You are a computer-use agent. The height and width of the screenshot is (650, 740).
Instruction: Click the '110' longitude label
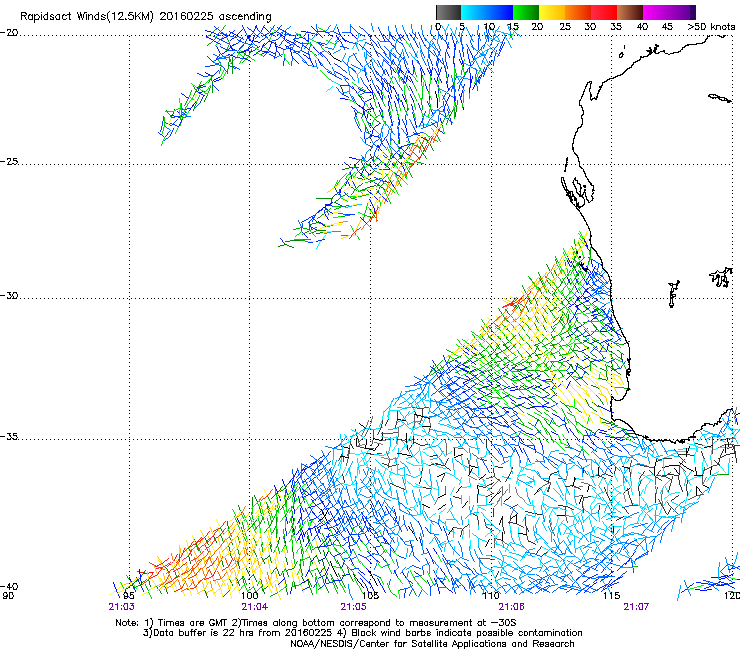click(x=491, y=595)
